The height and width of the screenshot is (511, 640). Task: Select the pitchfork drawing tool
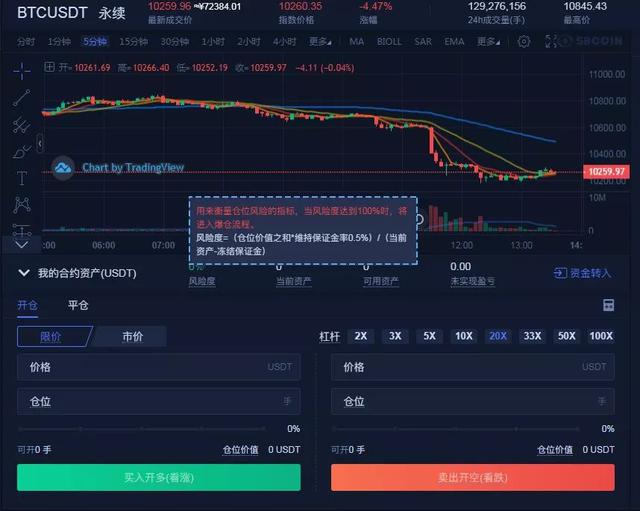21,125
